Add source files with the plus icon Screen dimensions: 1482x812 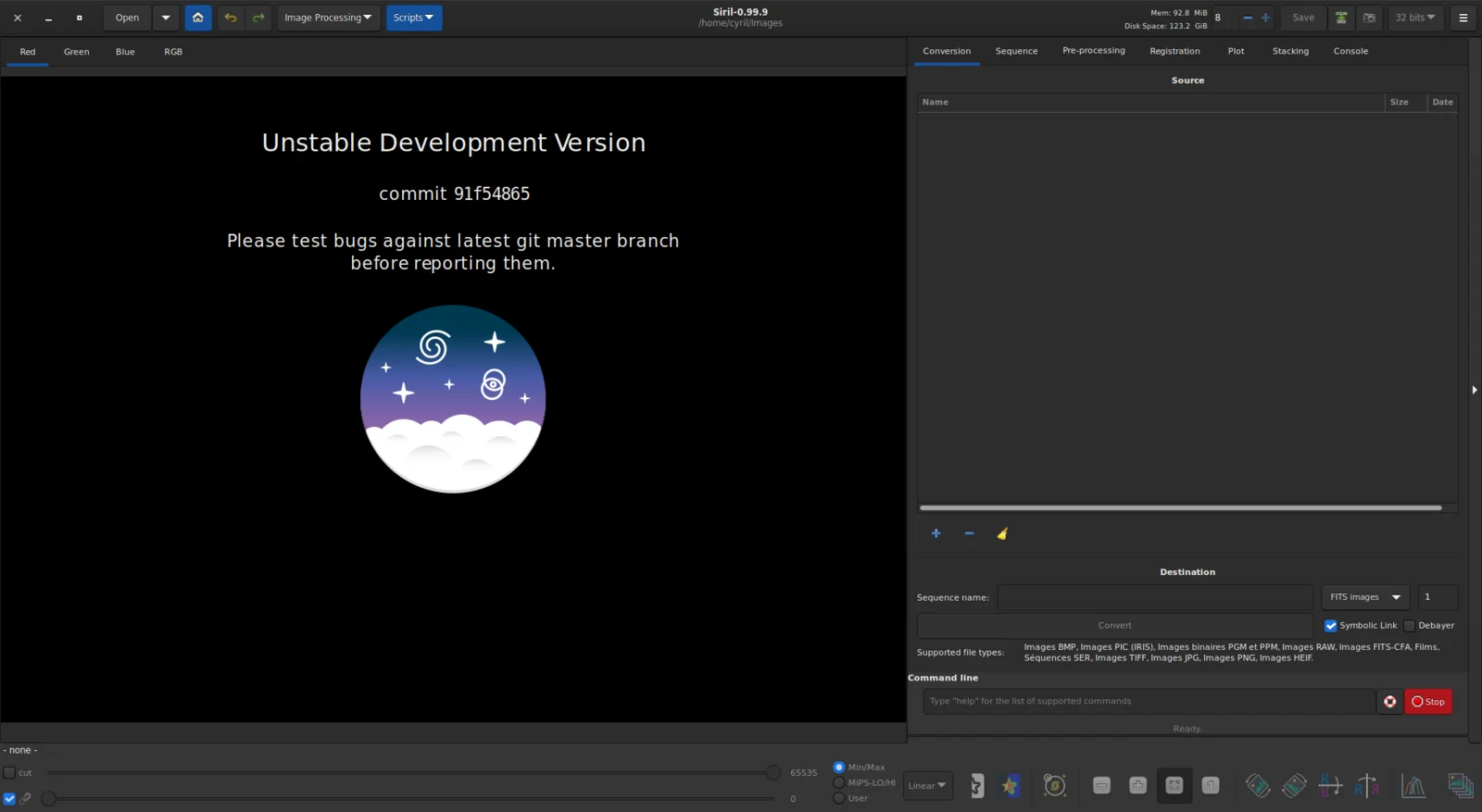pos(936,533)
